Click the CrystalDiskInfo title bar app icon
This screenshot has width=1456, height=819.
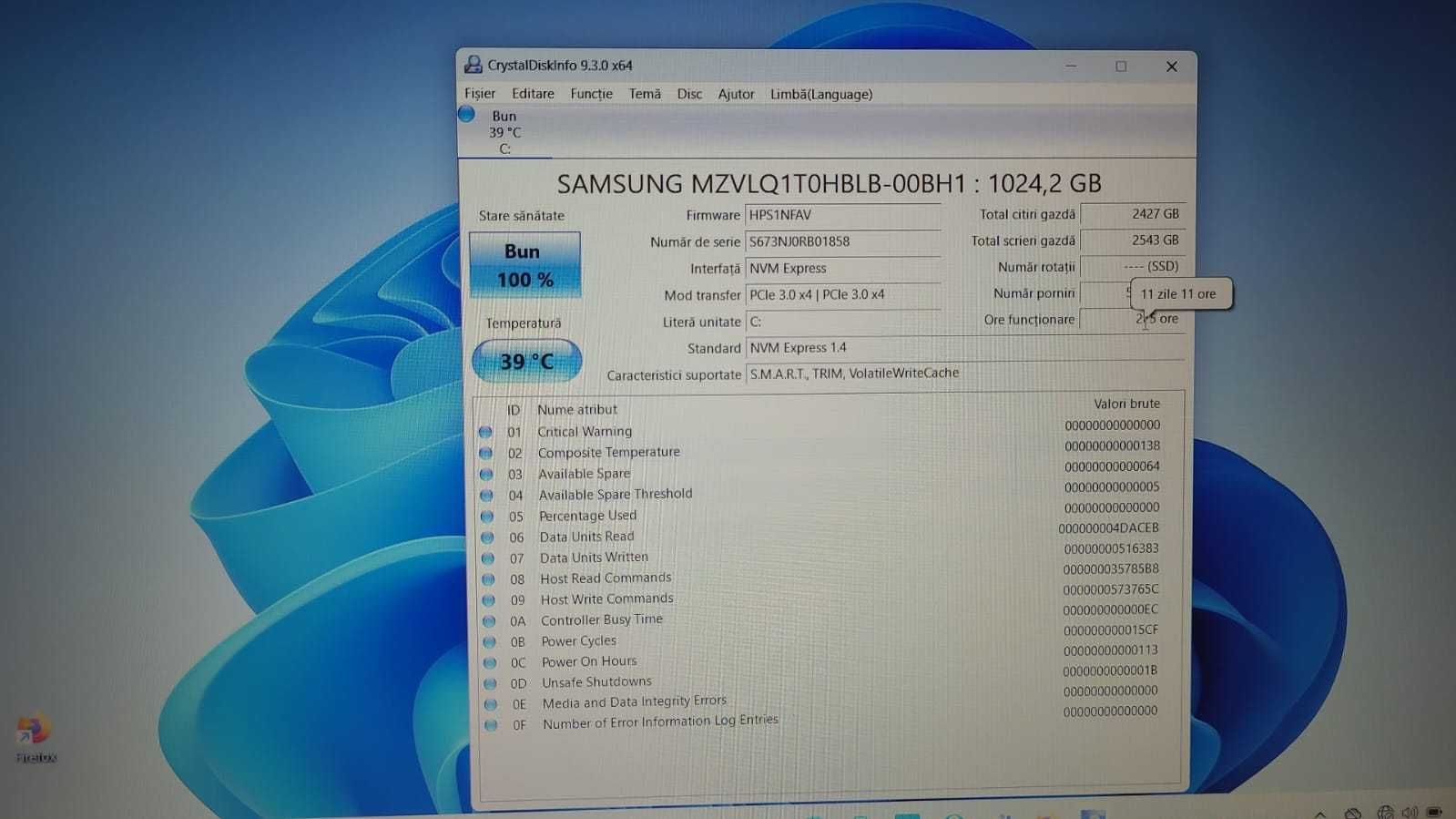473,65
